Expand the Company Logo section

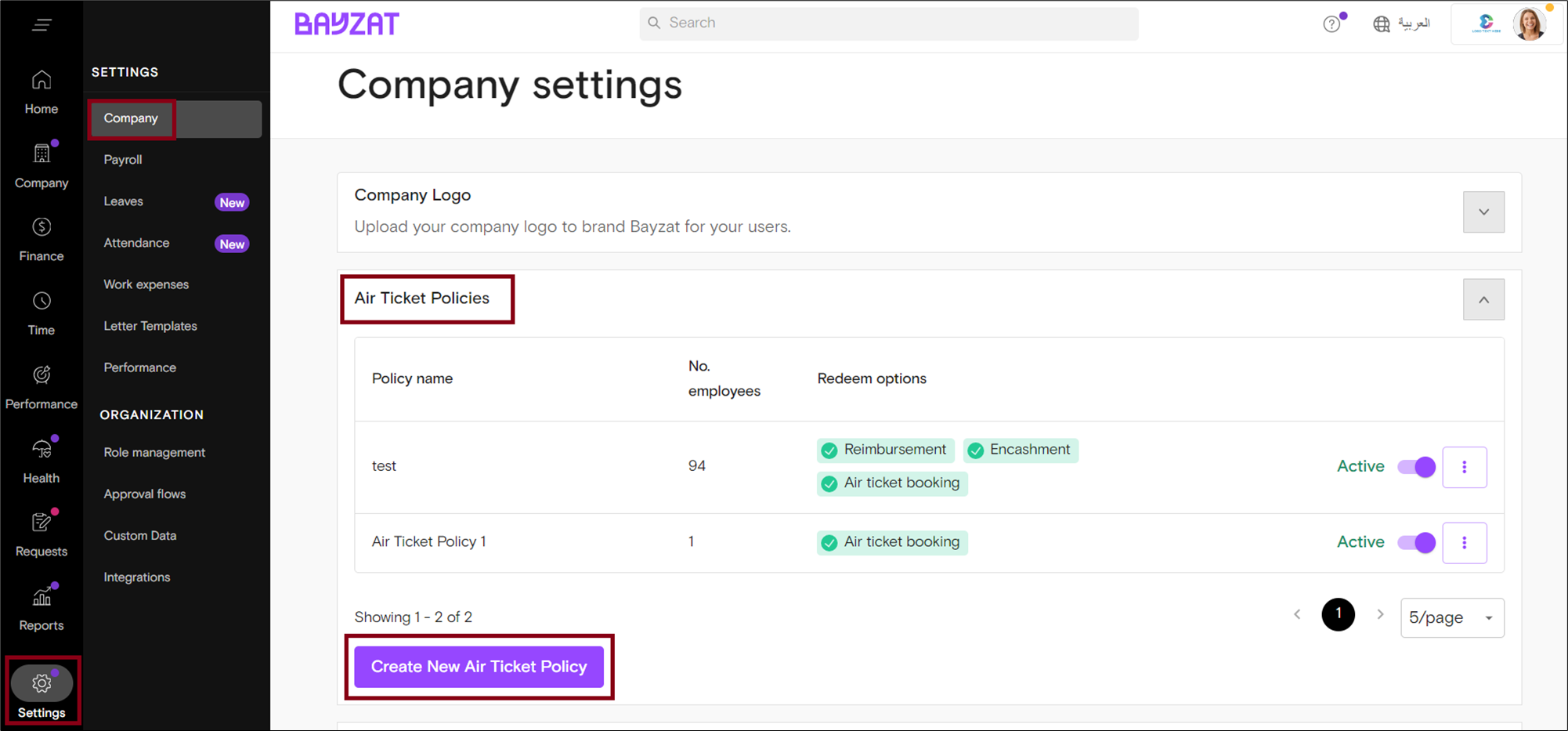1483,212
